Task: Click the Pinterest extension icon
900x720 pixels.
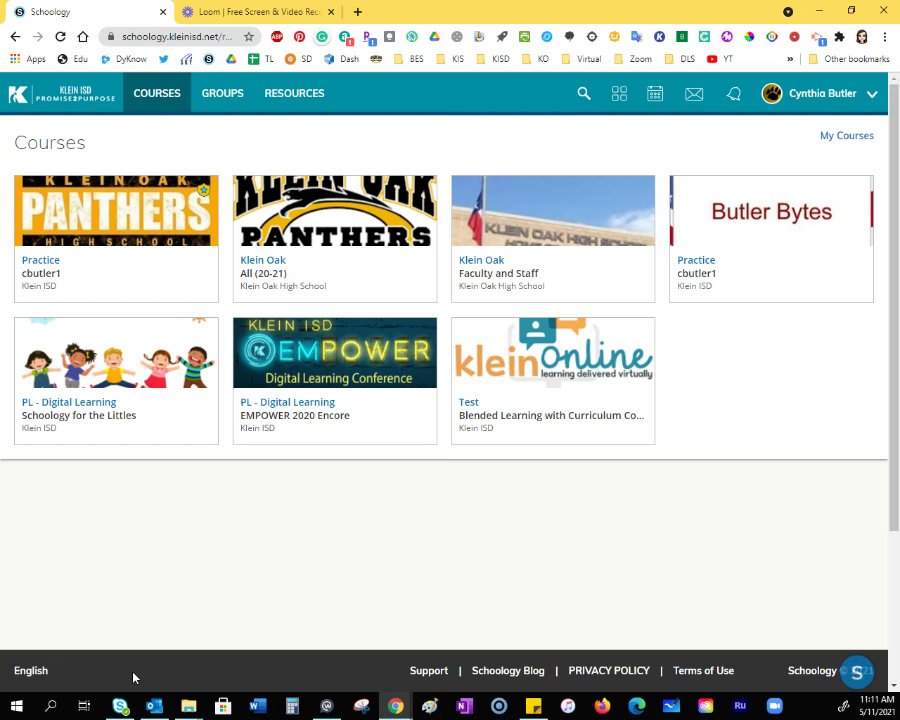Action: pyautogui.click(x=300, y=37)
